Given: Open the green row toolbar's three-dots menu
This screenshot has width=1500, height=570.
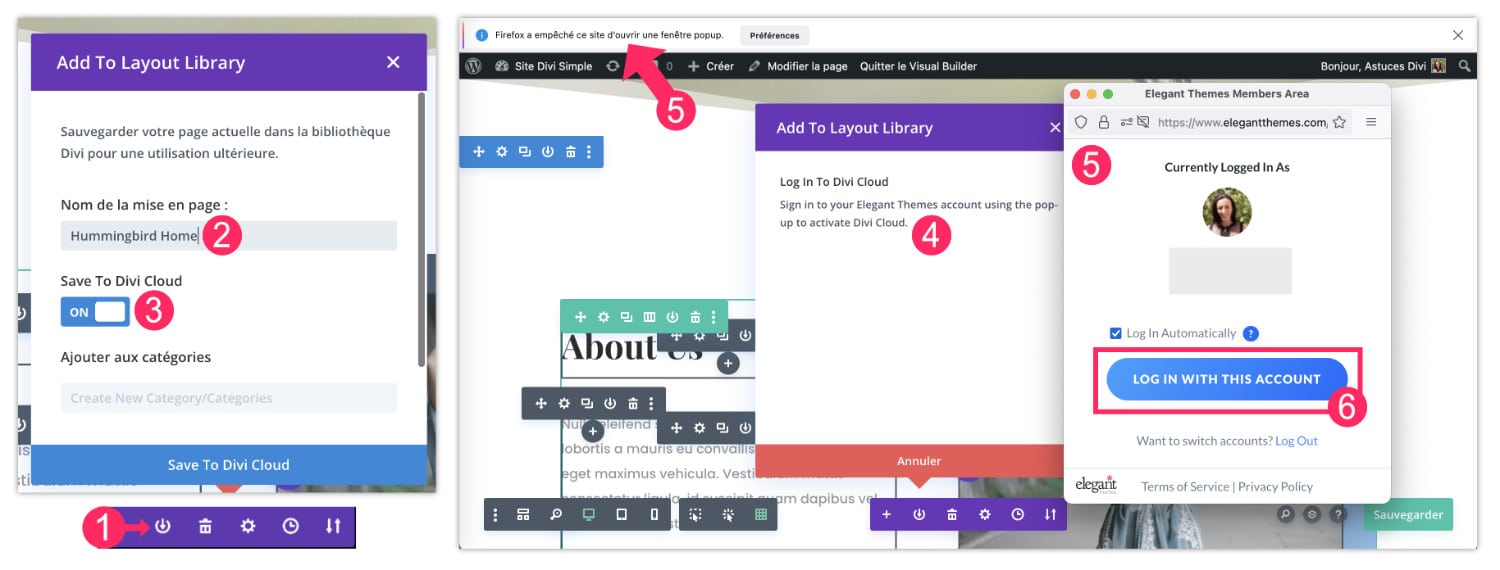Looking at the screenshot, I should [713, 317].
